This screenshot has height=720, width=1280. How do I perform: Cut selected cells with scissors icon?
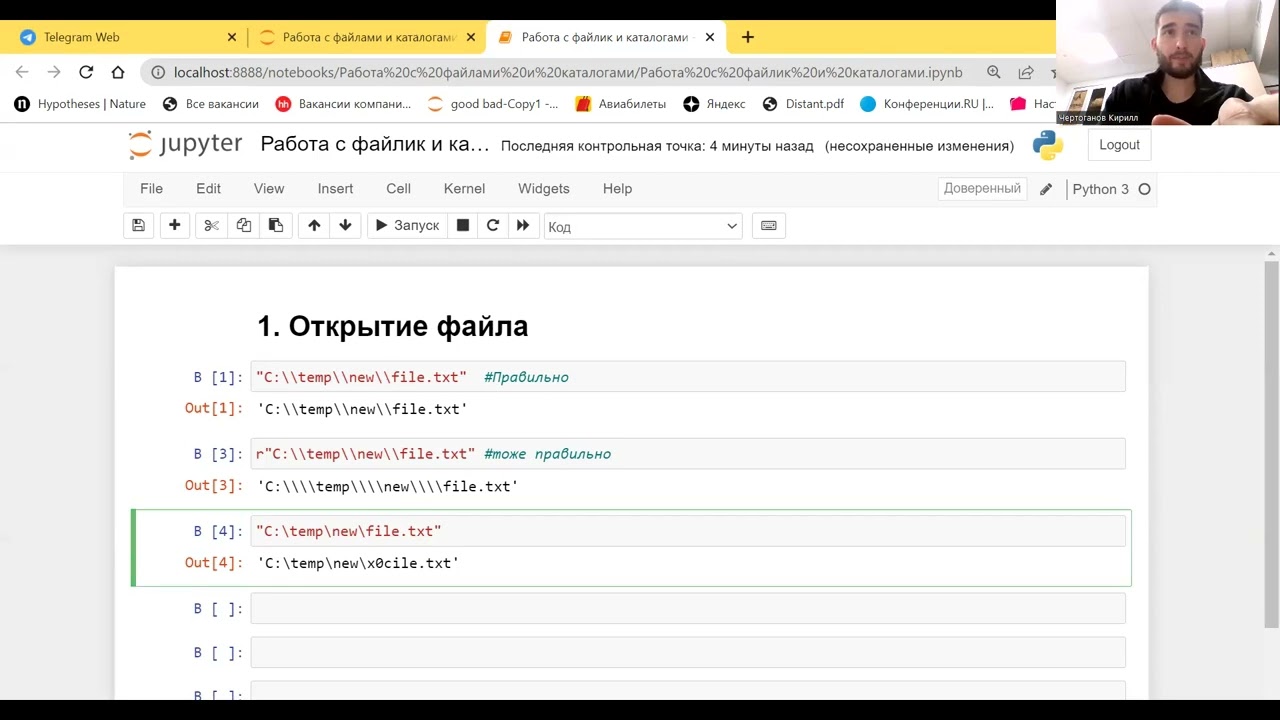coord(211,226)
